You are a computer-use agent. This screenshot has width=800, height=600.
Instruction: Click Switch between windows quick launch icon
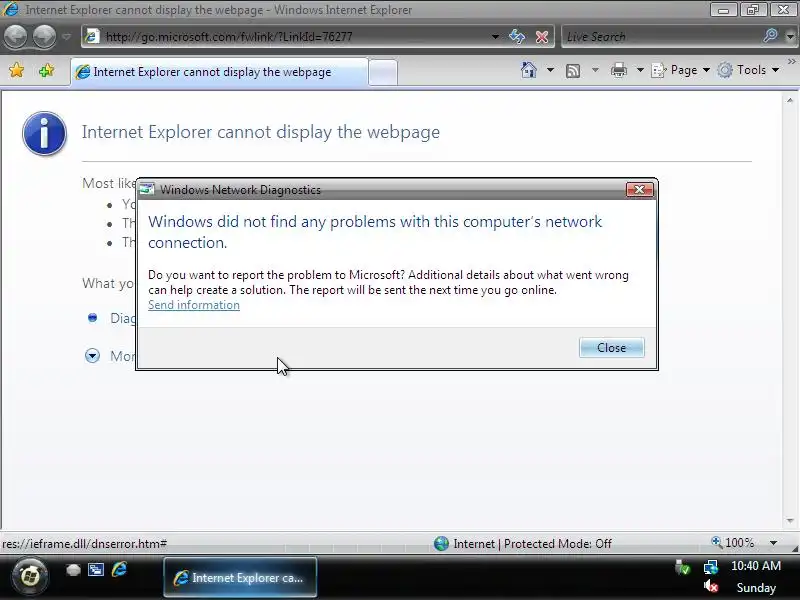click(x=96, y=570)
